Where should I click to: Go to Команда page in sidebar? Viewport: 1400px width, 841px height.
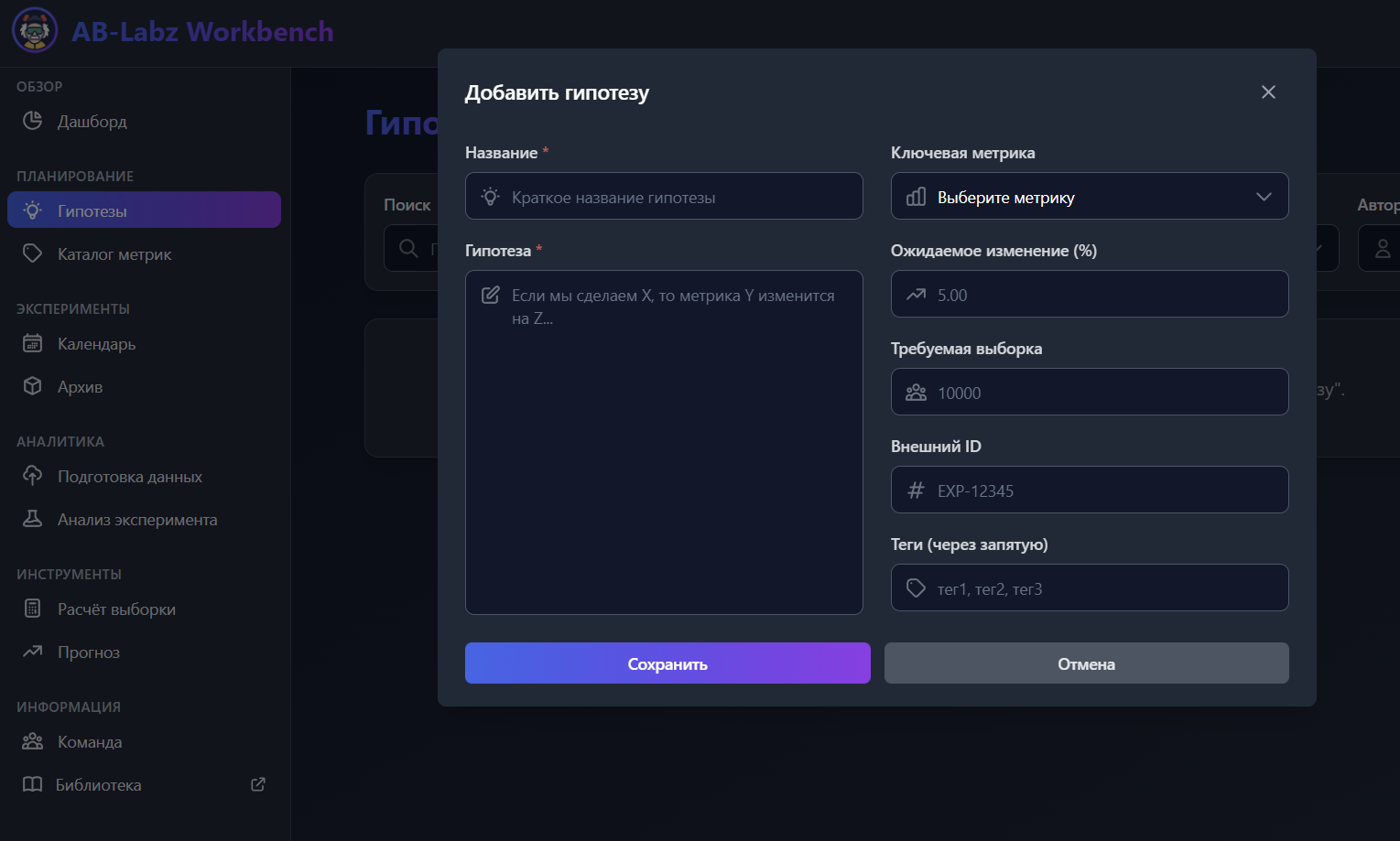point(90,742)
